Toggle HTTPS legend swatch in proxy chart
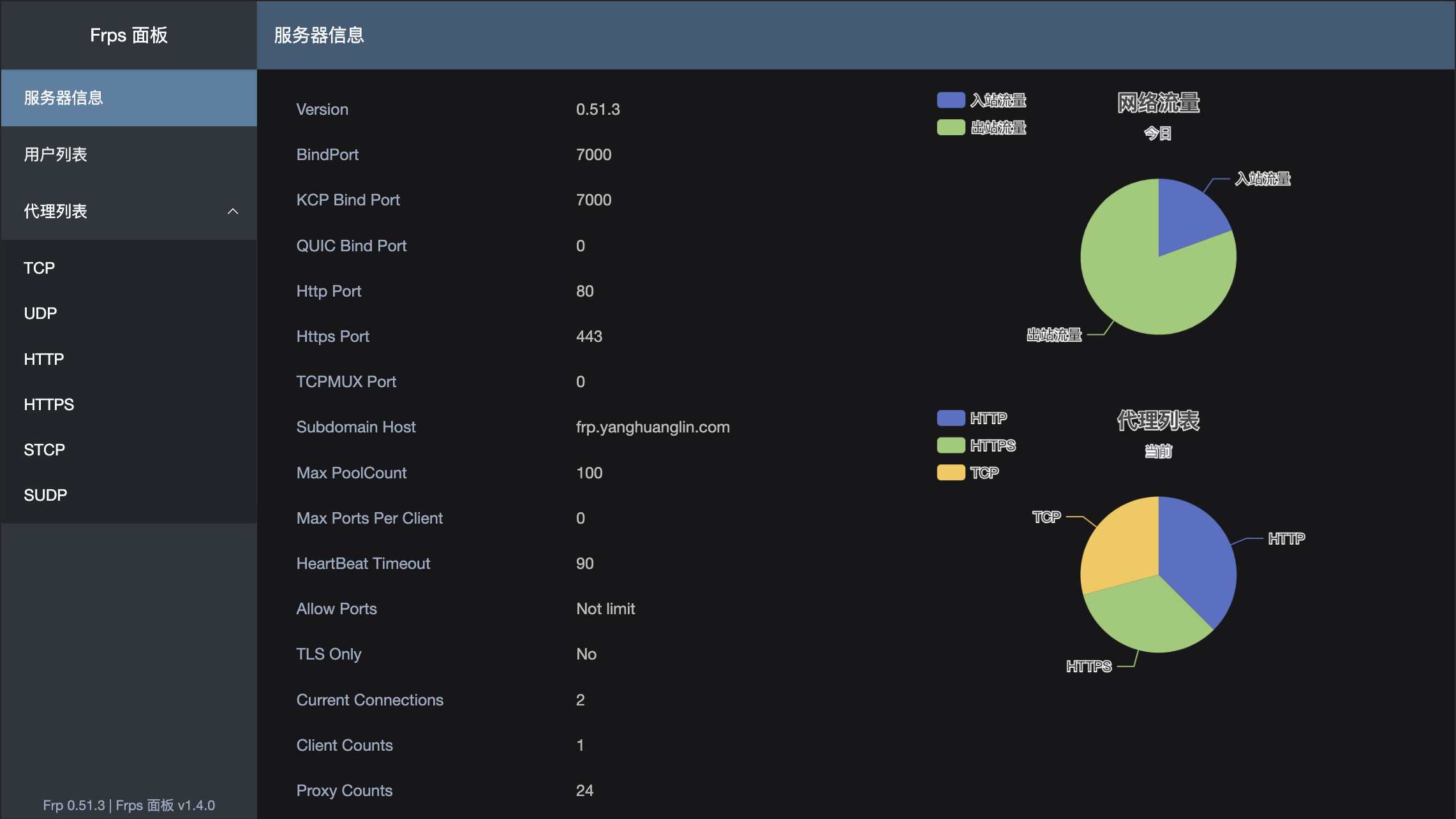The height and width of the screenshot is (819, 1456). point(951,445)
